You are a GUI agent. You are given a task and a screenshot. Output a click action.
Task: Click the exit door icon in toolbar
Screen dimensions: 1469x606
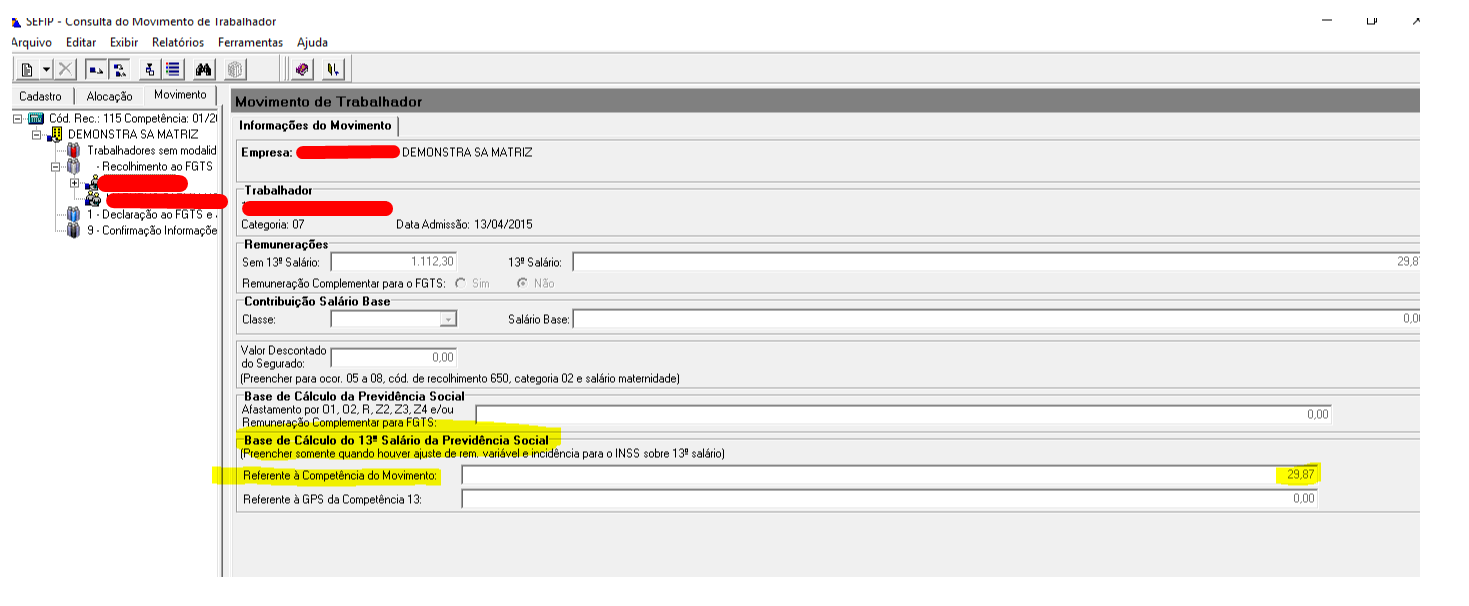tap(333, 69)
